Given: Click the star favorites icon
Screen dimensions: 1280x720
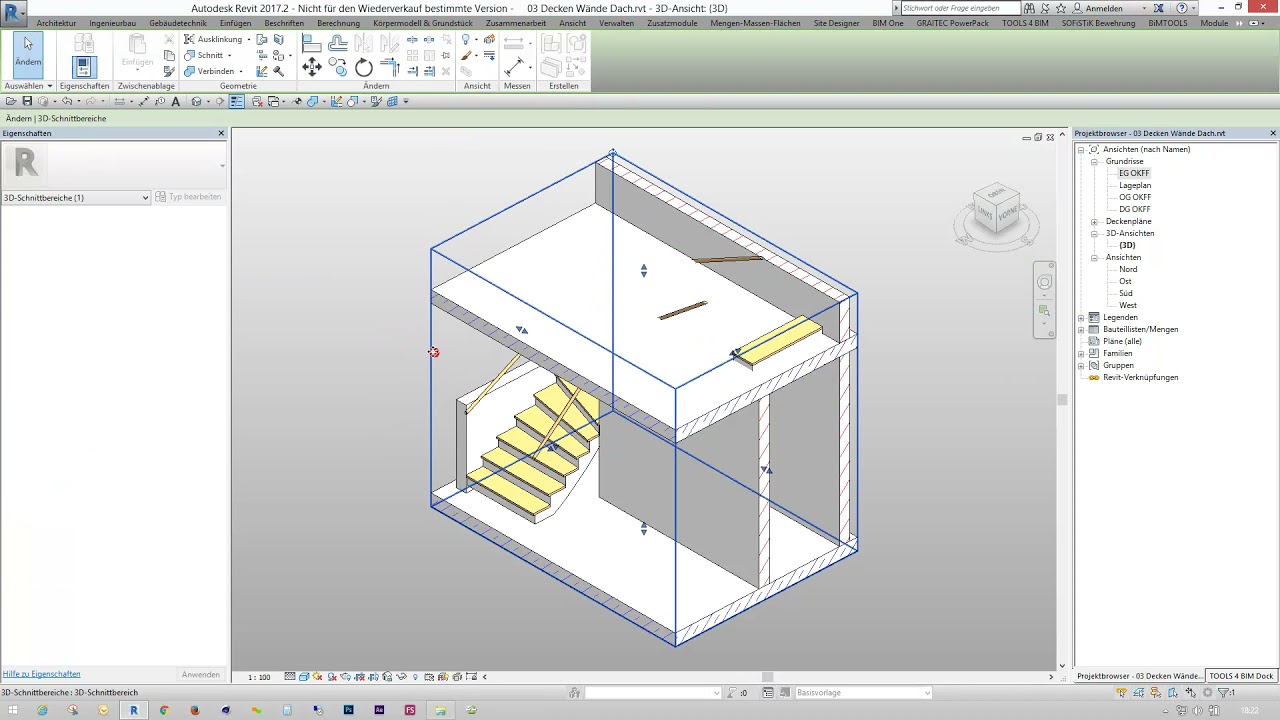Looking at the screenshot, I should [1061, 8].
